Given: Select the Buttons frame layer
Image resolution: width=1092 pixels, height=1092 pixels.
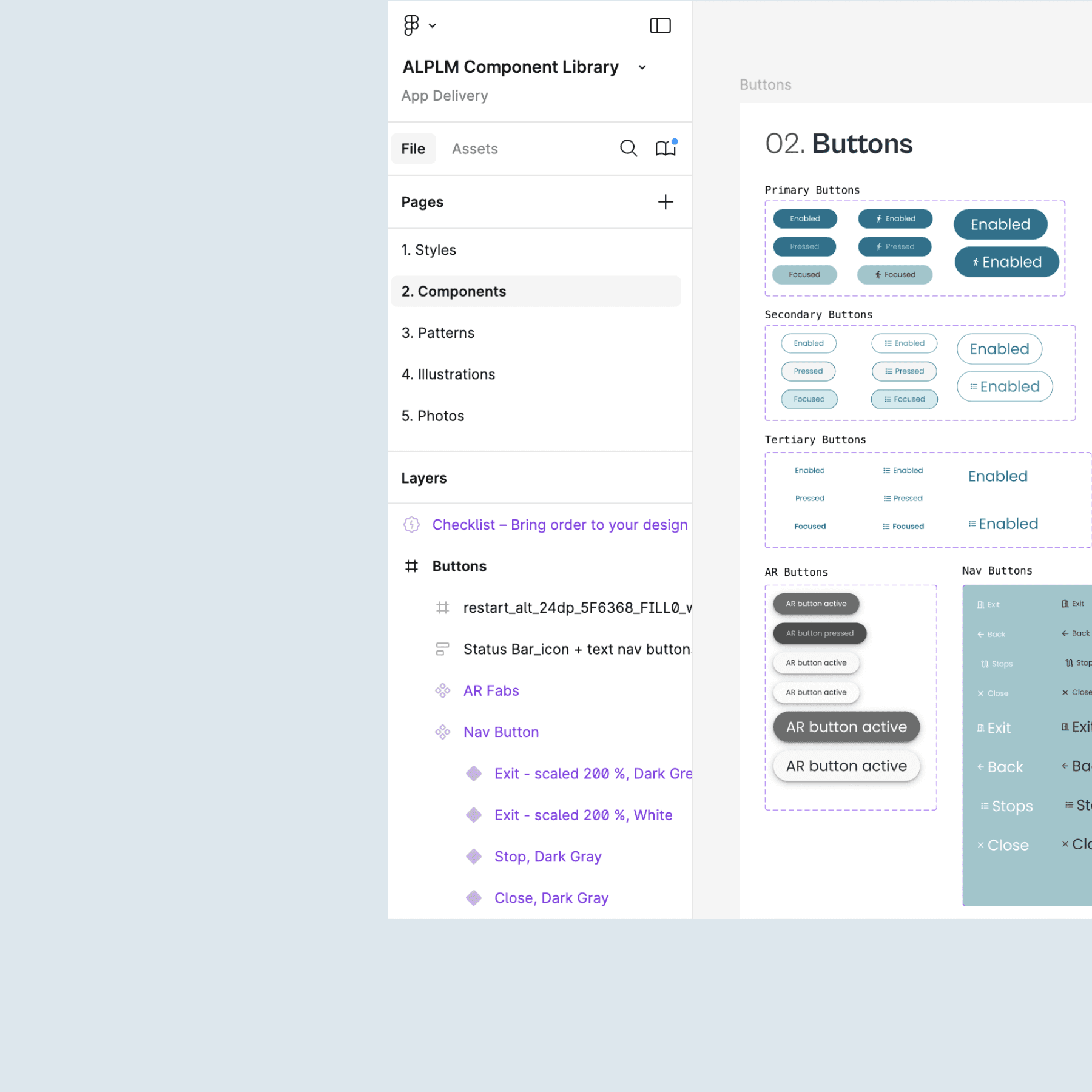Looking at the screenshot, I should pyautogui.click(x=459, y=566).
